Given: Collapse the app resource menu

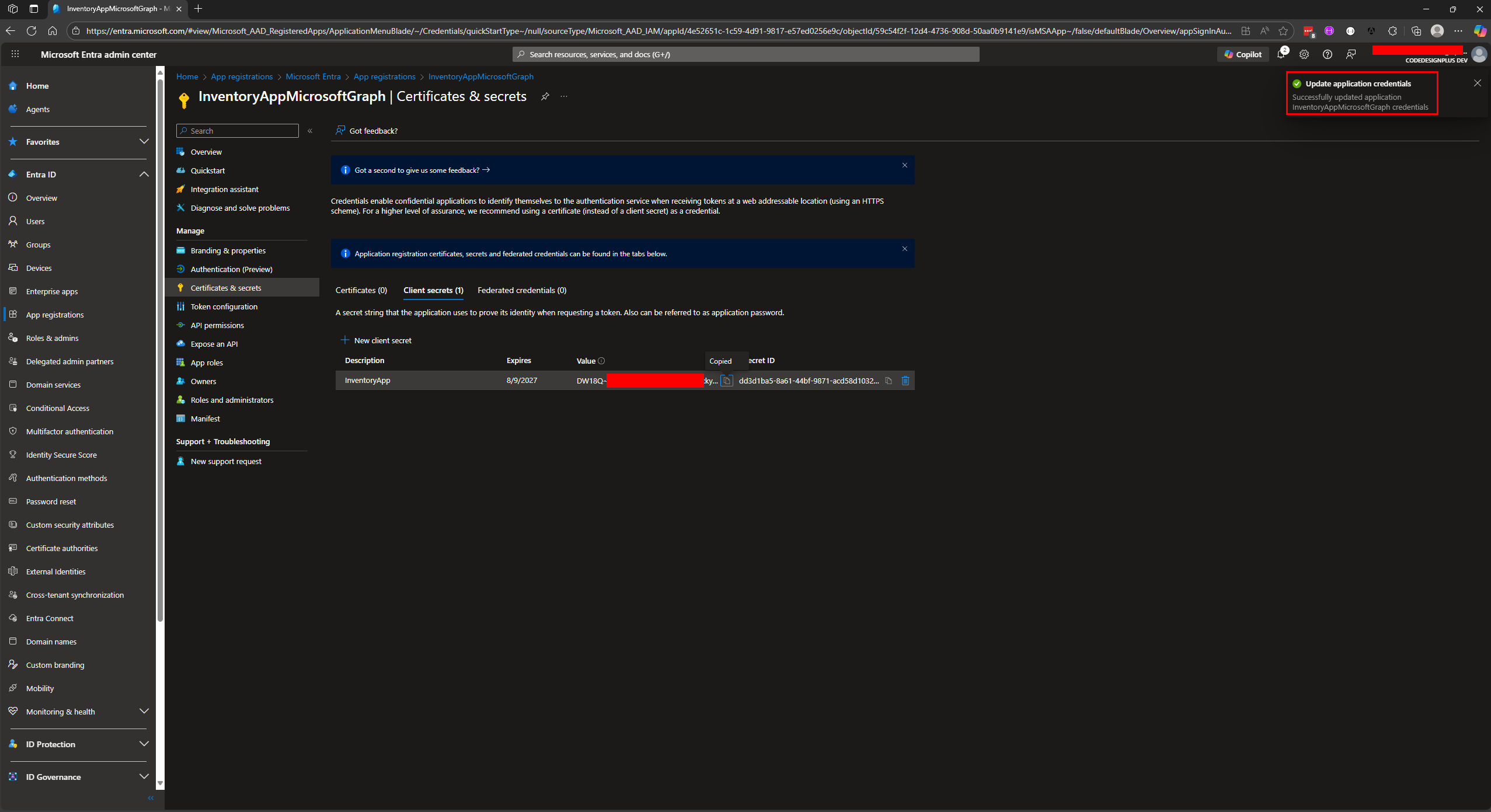Looking at the screenshot, I should (310, 131).
